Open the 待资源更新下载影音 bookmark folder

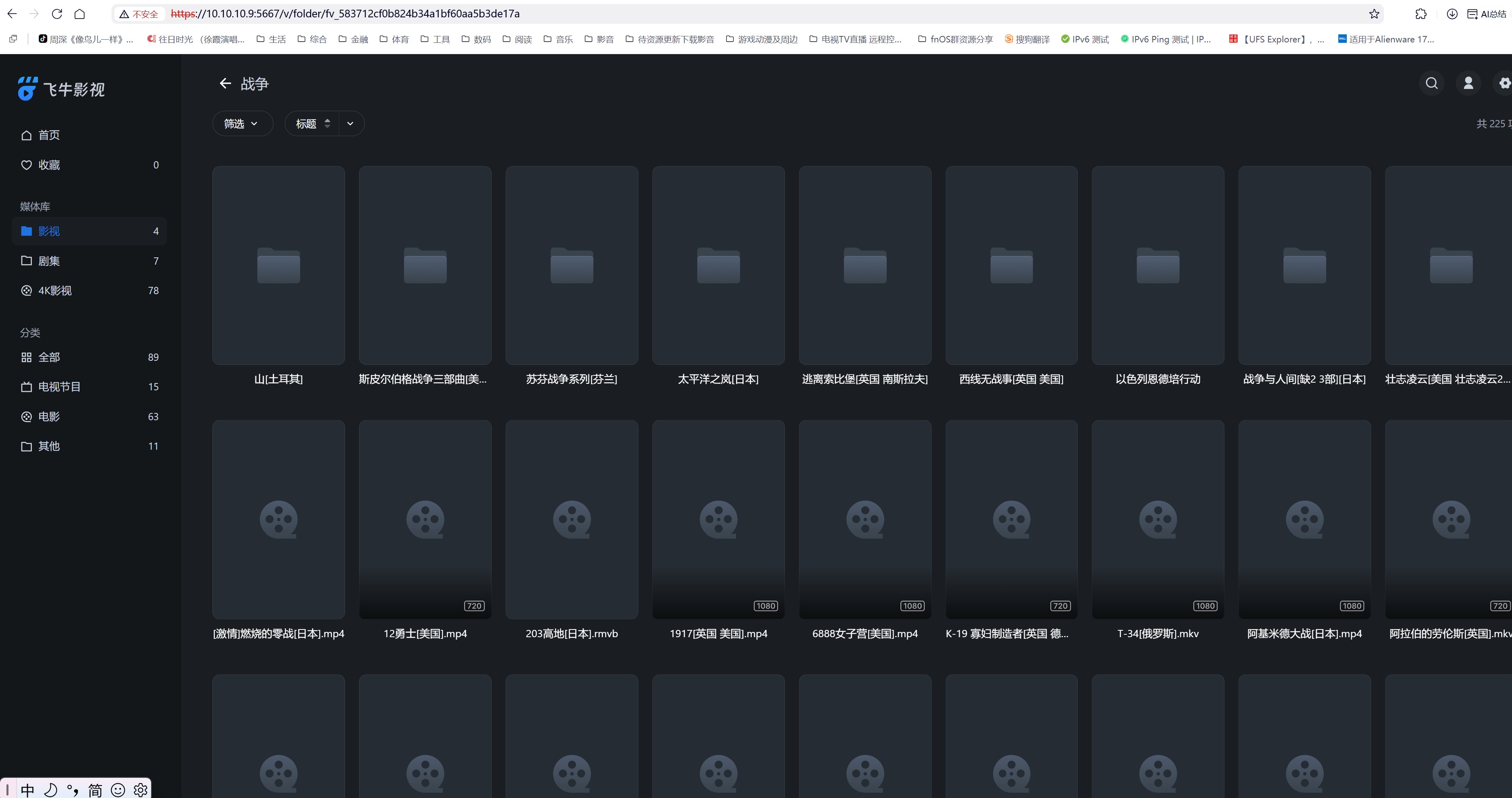(670, 39)
